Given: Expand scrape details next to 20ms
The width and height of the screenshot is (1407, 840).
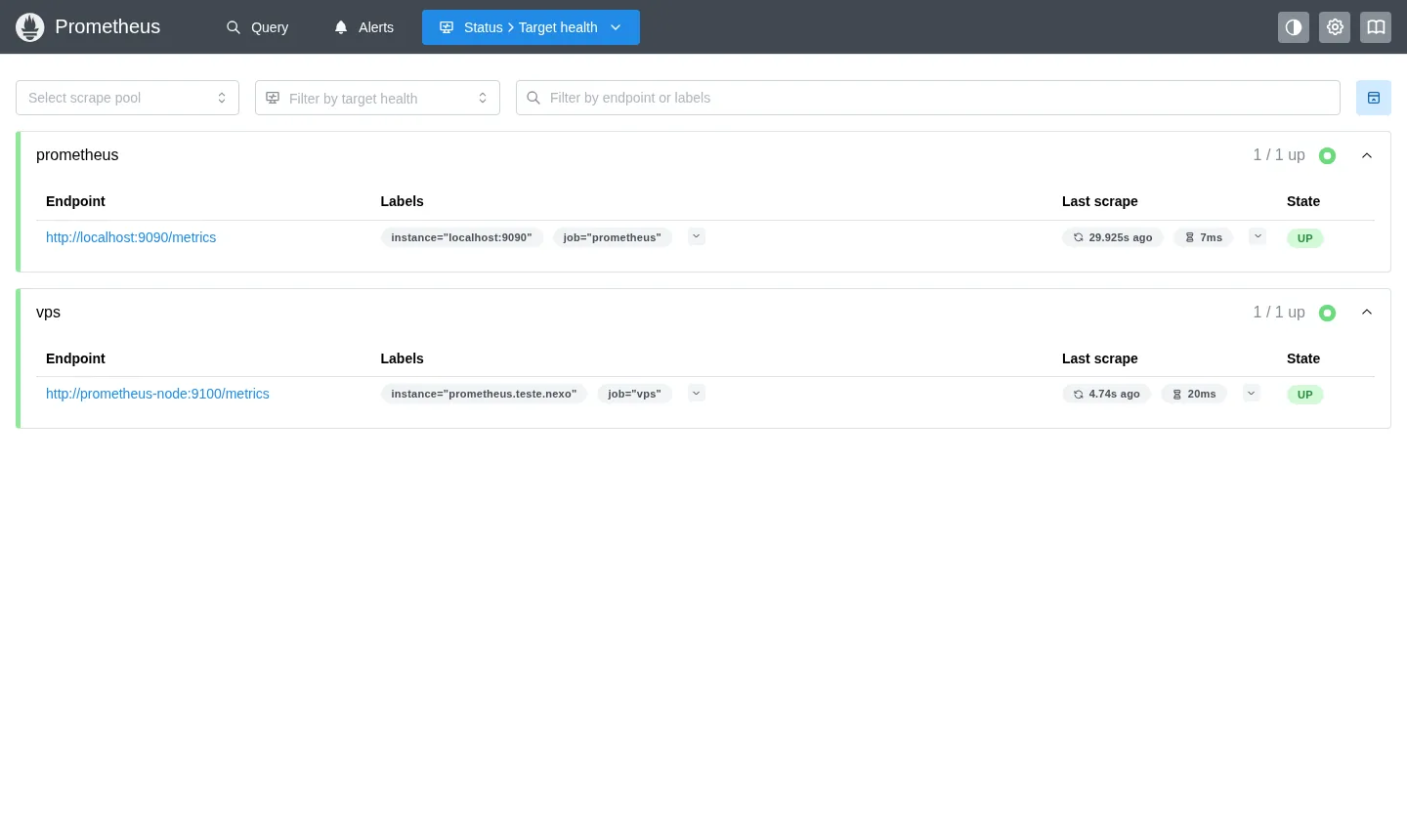Looking at the screenshot, I should coord(1252,393).
